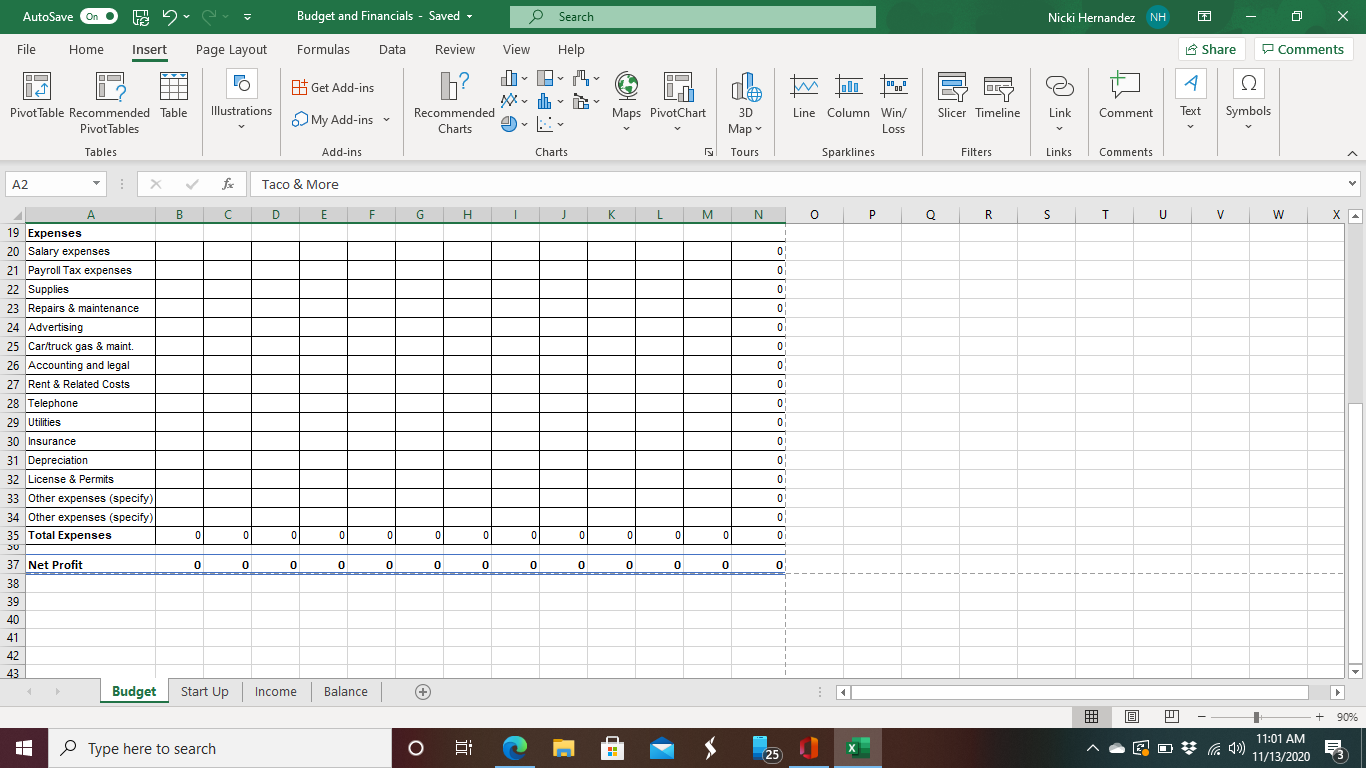Open Recommended Charts
The width and height of the screenshot is (1366, 768).
click(453, 100)
